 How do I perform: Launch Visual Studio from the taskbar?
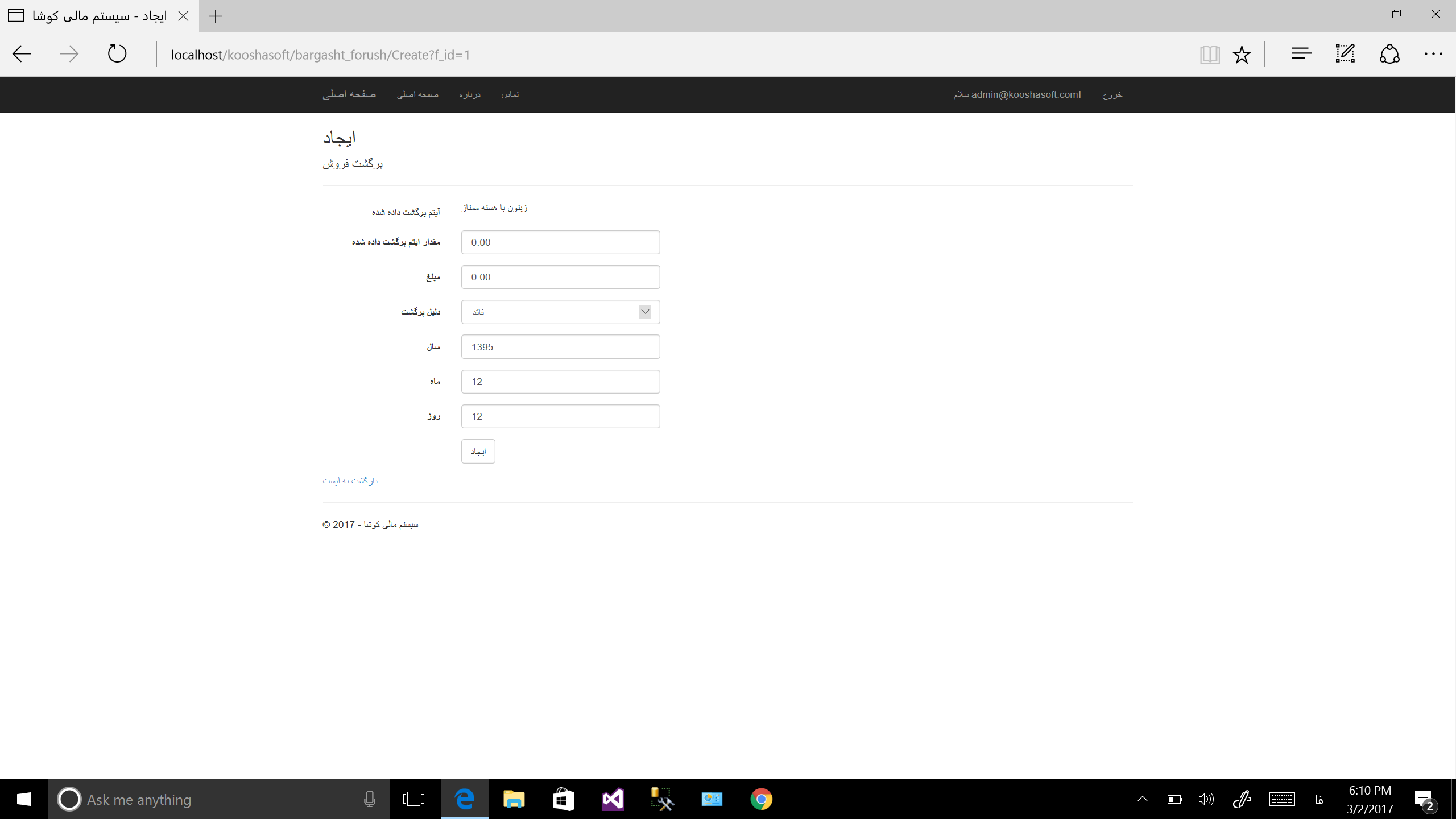click(x=613, y=799)
